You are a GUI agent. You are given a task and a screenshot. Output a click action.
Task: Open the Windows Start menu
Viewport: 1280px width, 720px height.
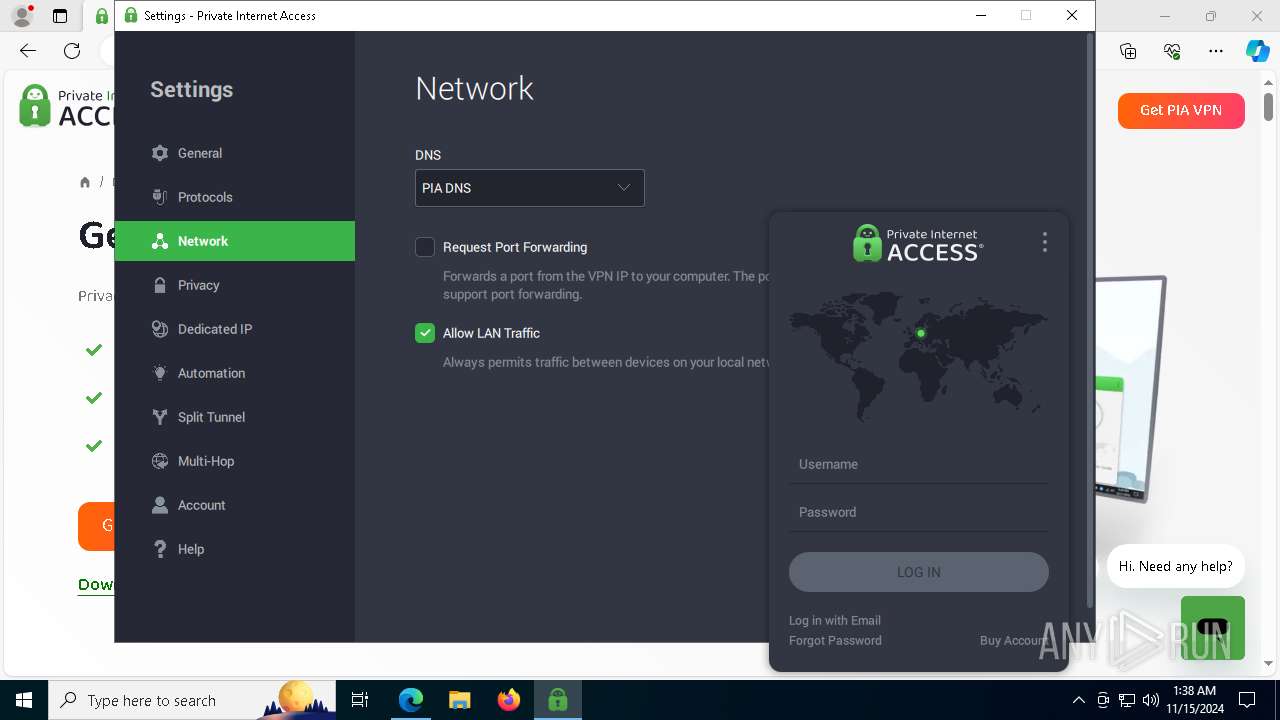pos(24,700)
